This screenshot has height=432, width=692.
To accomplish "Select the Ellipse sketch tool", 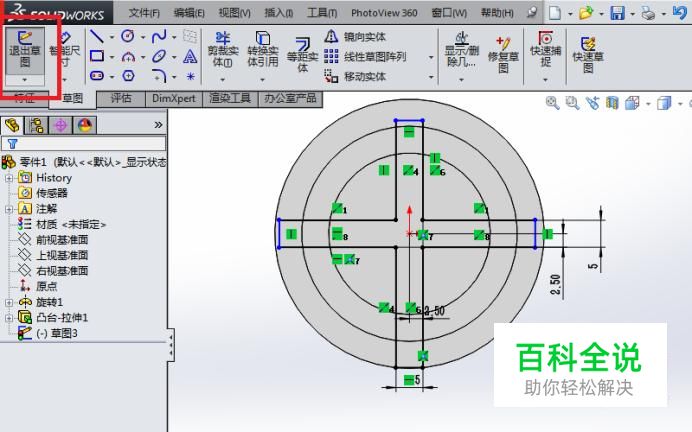I will (x=159, y=56).
